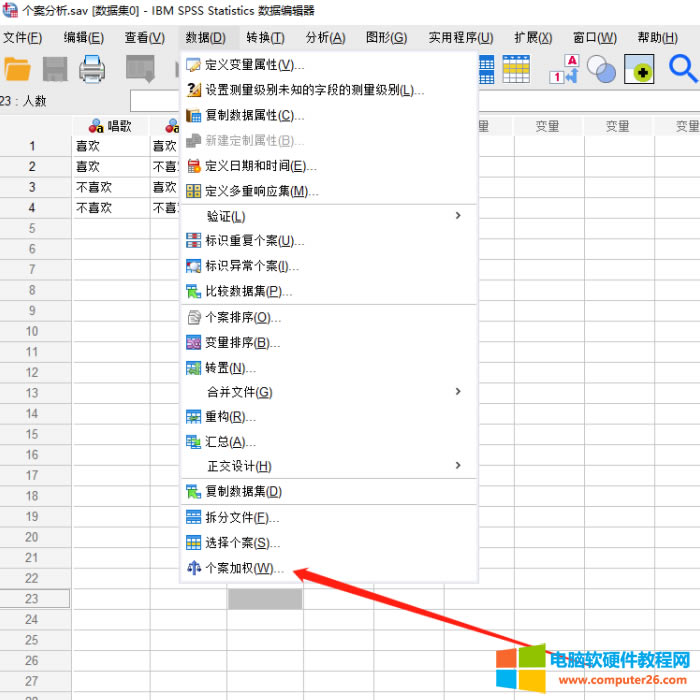Click cell 不喜欢 in row 4 of 唱歌

coord(111,208)
